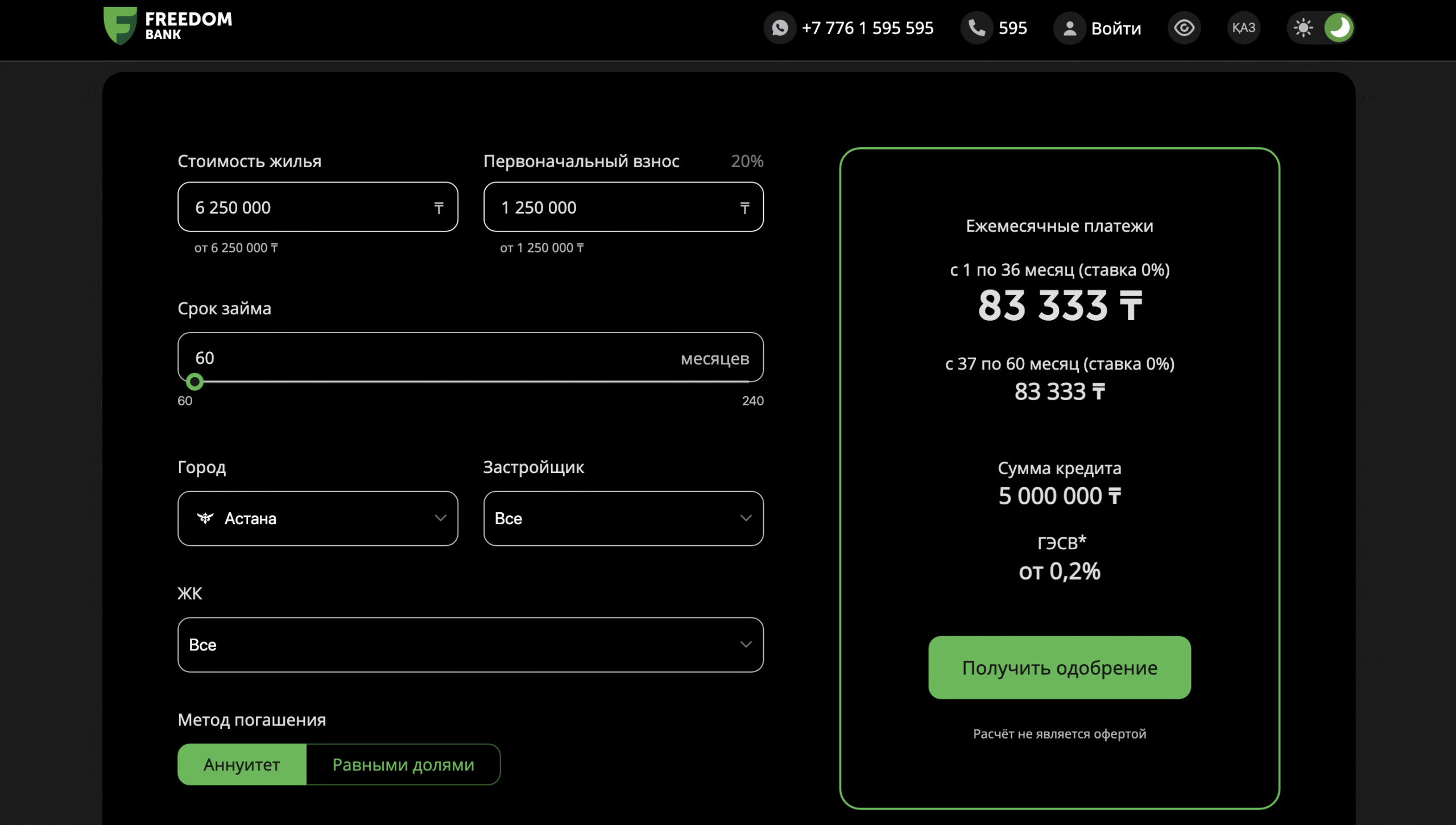Toggle accessibility eye icon in header
This screenshot has width=1456, height=825.
click(x=1184, y=28)
